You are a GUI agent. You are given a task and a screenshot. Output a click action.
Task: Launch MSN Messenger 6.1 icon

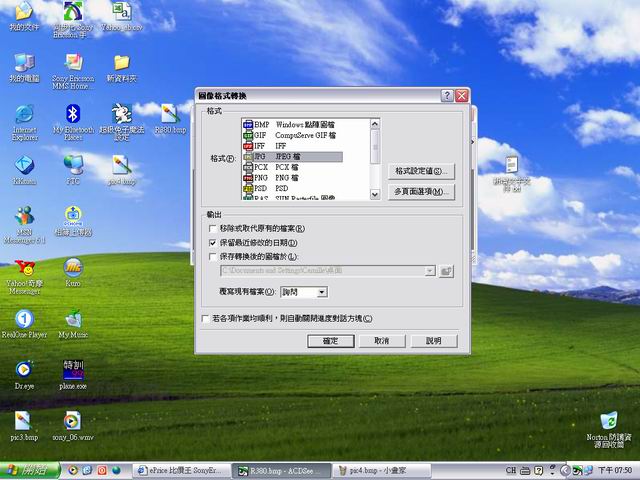click(x=24, y=225)
